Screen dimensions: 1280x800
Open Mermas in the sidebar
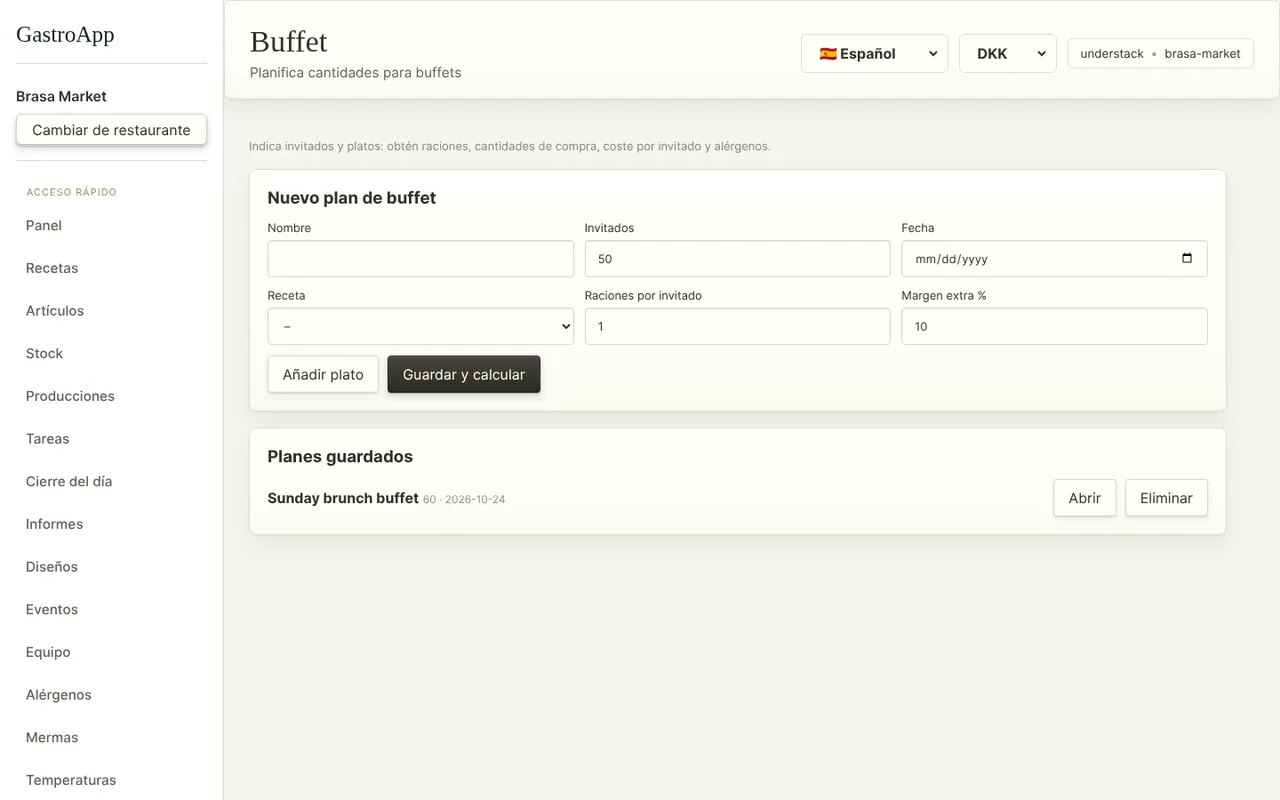tap(52, 738)
